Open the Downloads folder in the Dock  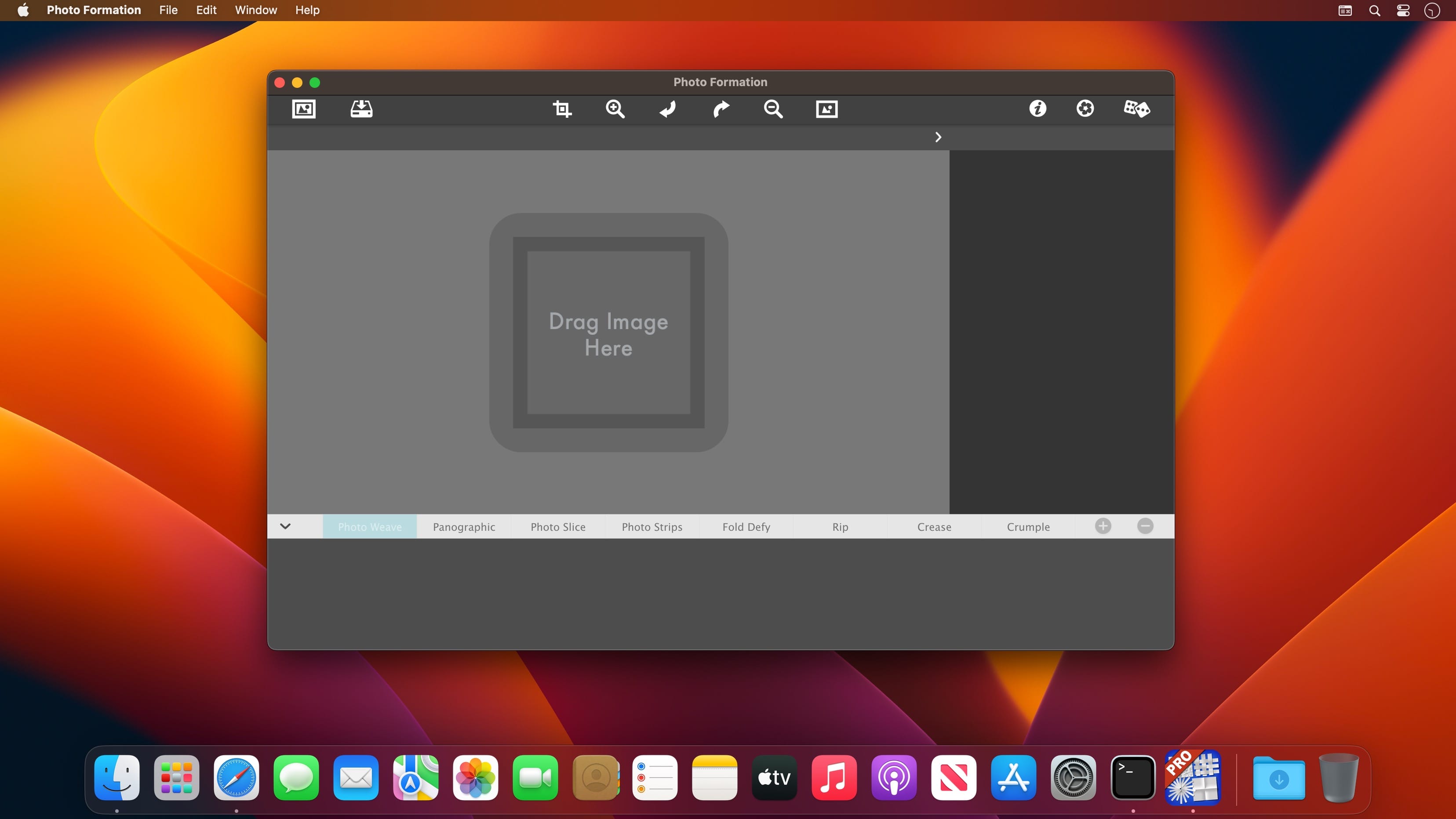[x=1279, y=778]
